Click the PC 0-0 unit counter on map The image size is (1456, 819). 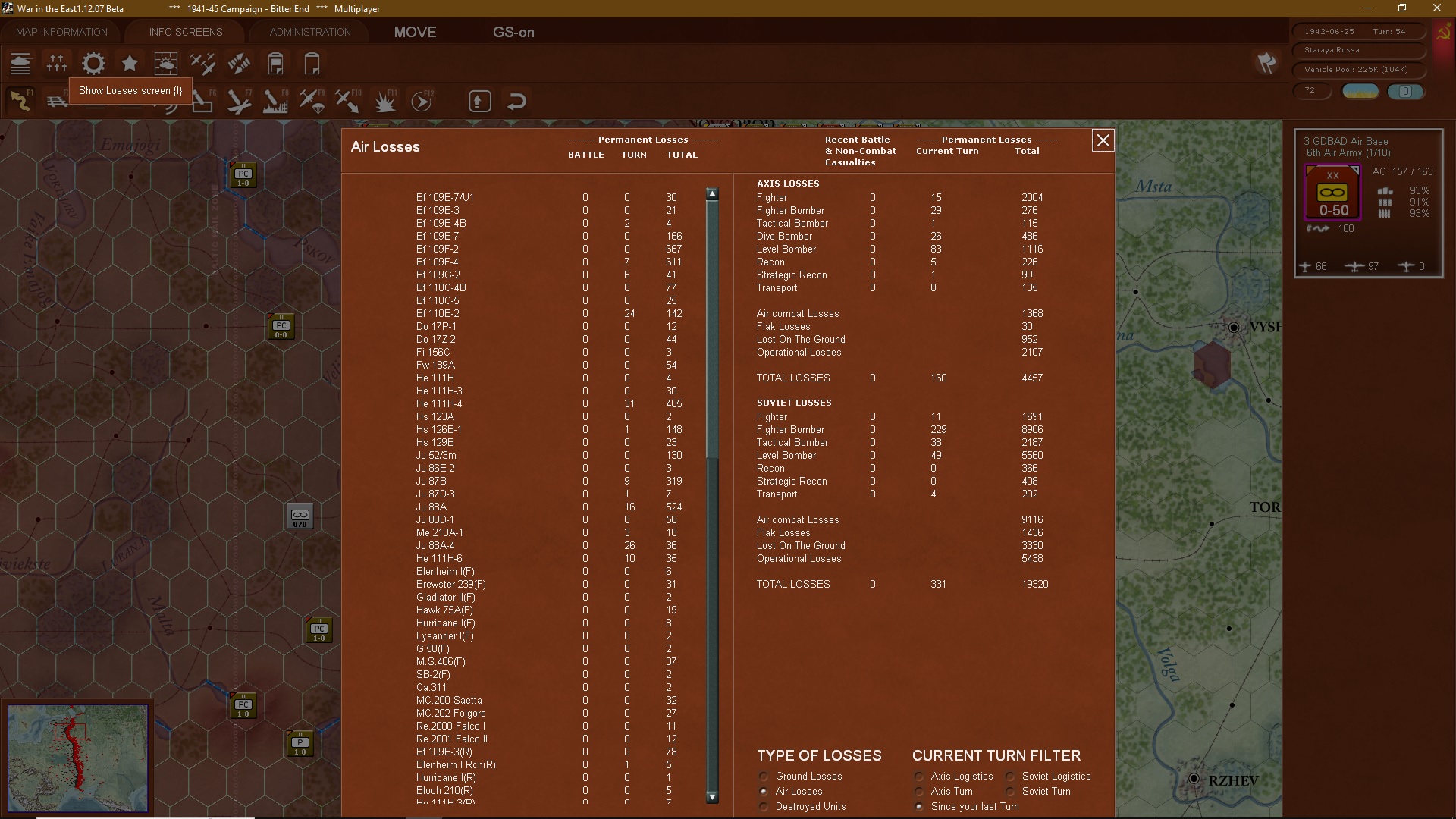(x=281, y=327)
